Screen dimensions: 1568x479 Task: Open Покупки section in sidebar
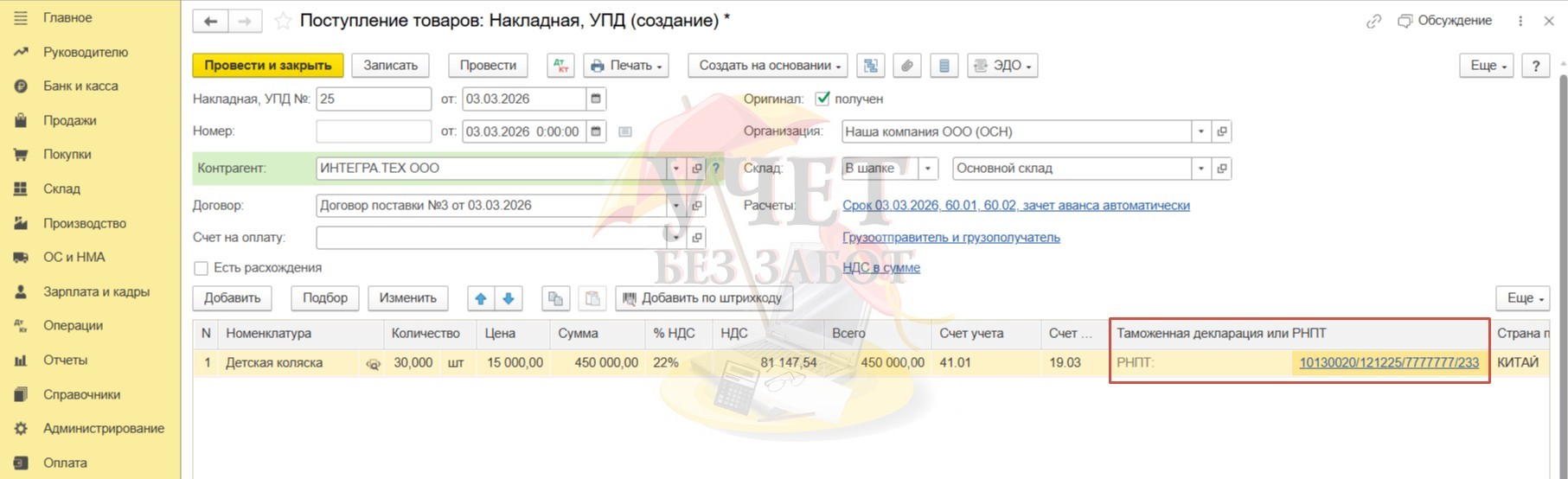[67, 154]
